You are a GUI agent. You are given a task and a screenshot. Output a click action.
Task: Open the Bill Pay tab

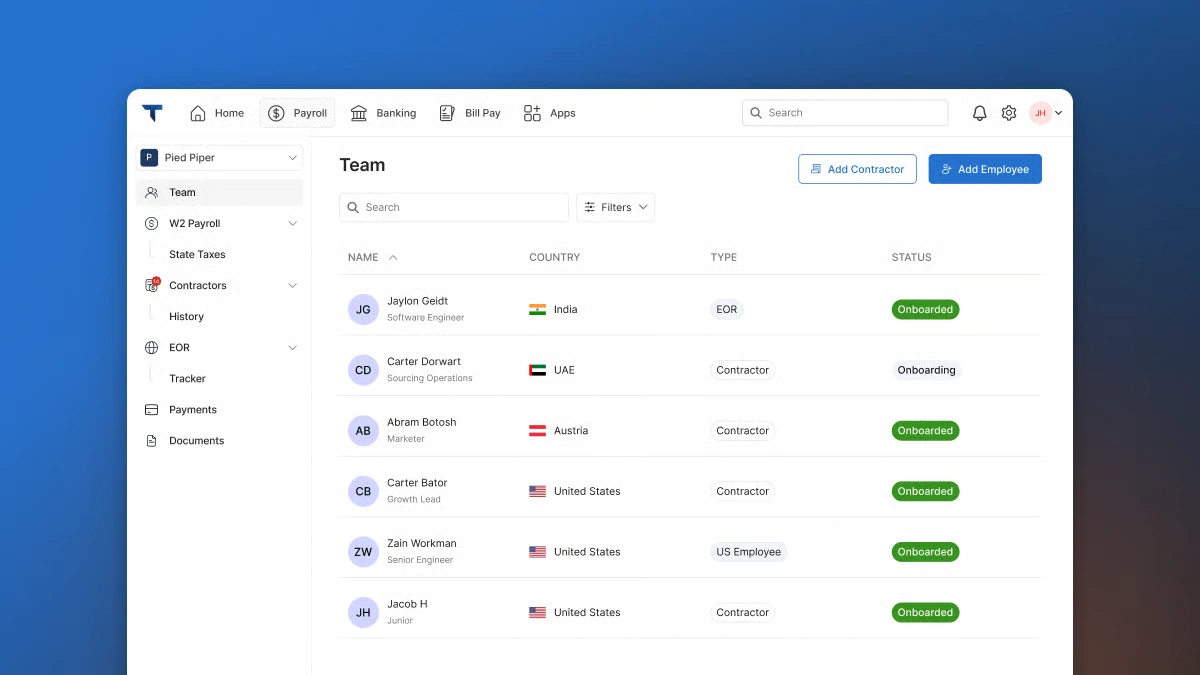pyautogui.click(x=470, y=113)
